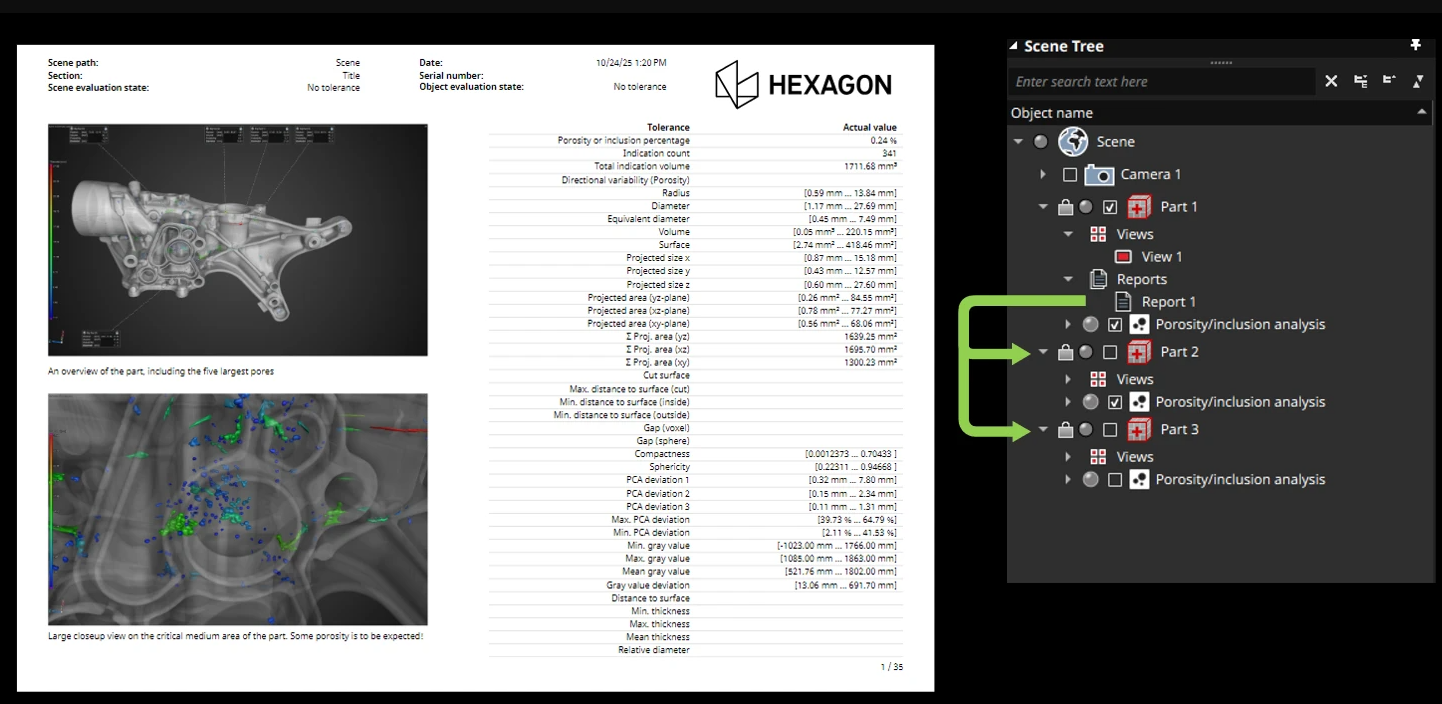Check the Part 3 visibility checkbox
Viewport: 1442px width, 704px height.
1110,430
